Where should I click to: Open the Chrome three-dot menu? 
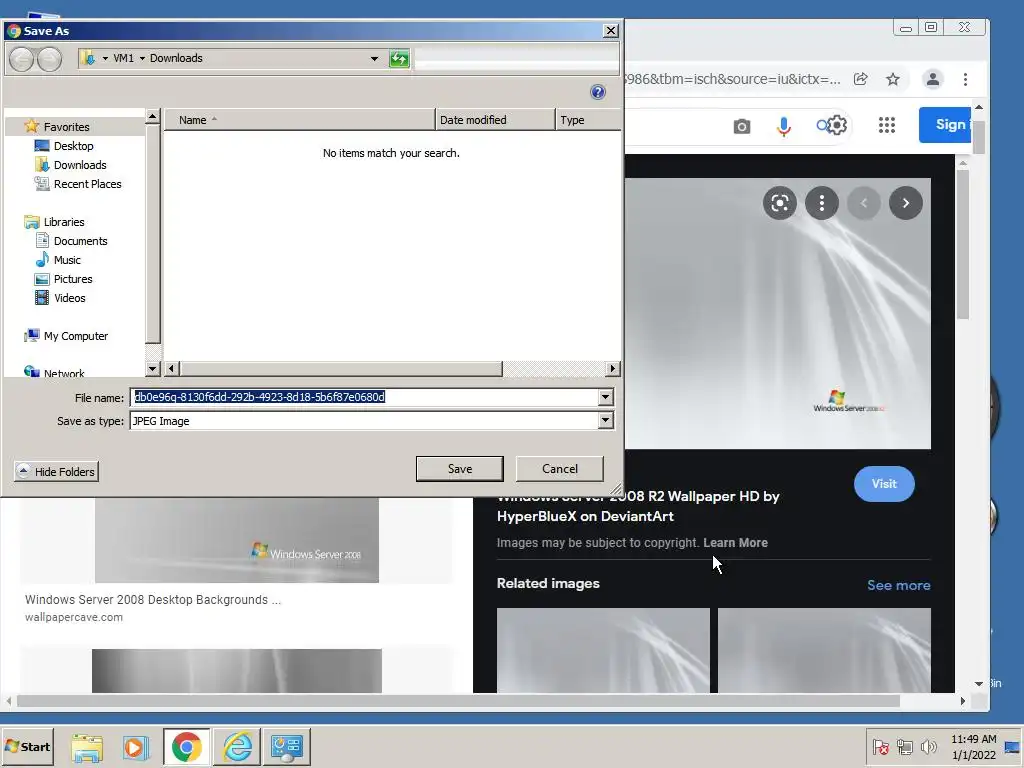(965, 79)
